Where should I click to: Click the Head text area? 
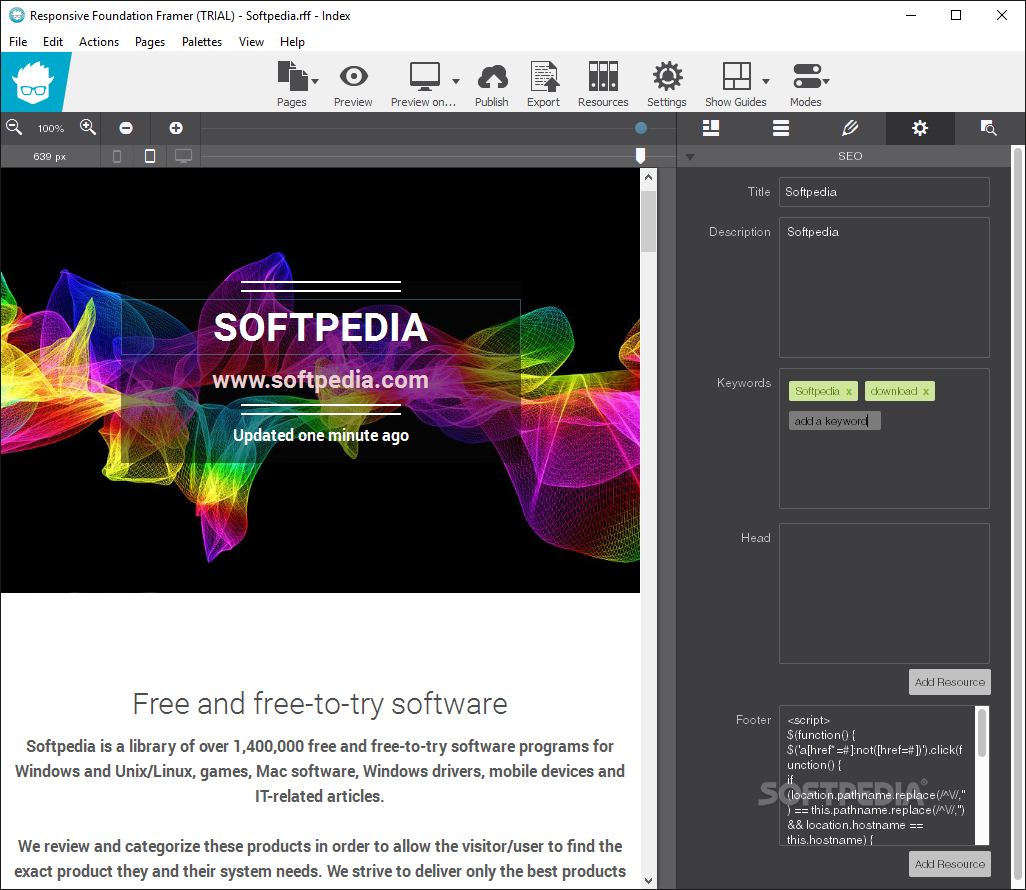(x=884, y=594)
